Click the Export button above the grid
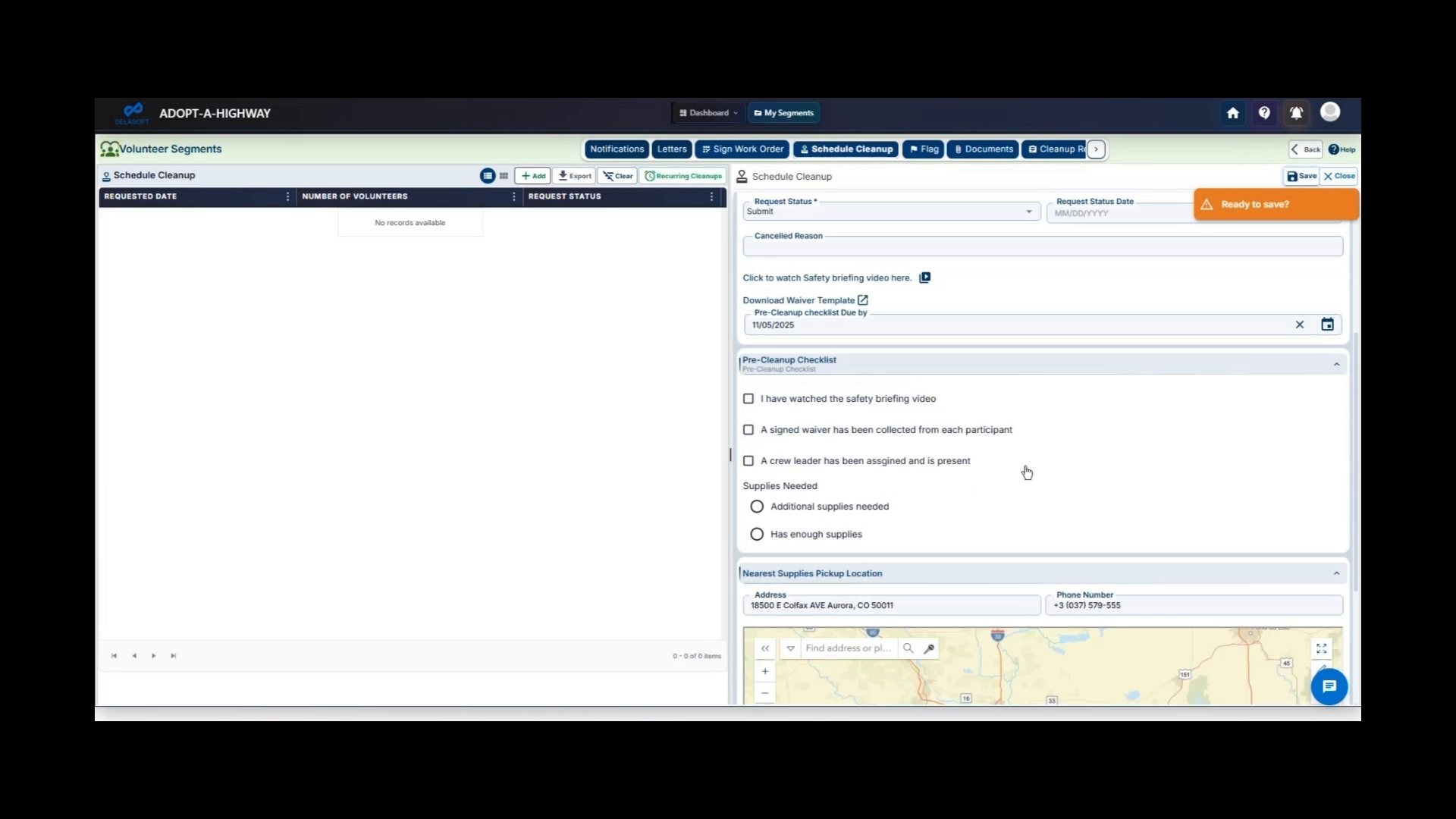 click(x=573, y=175)
